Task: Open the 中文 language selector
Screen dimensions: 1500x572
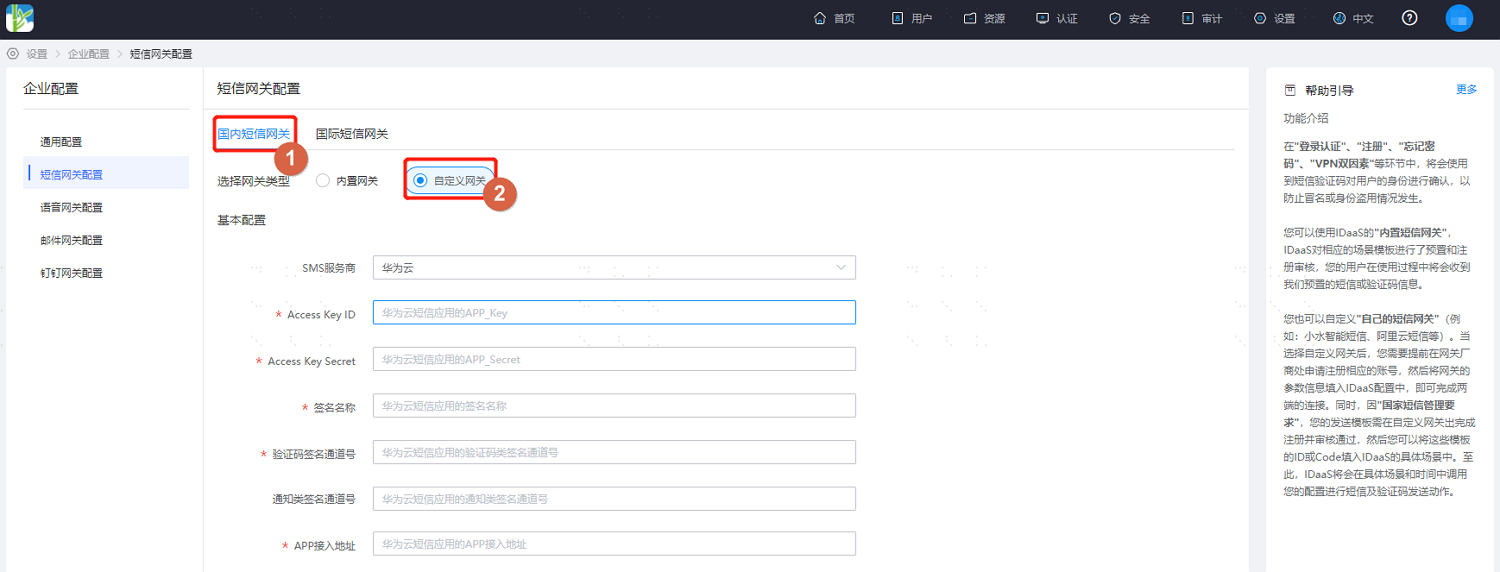Action: (x=1353, y=19)
